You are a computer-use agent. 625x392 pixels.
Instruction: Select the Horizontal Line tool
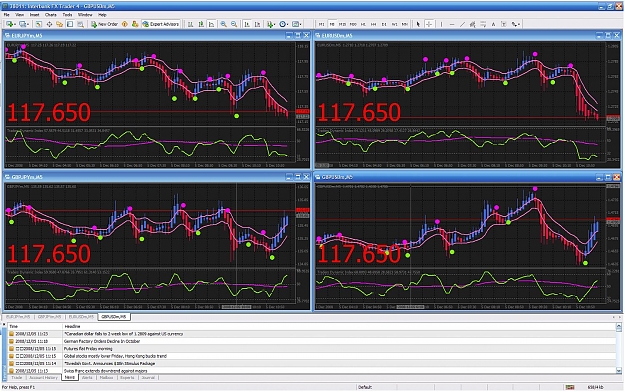(x=452, y=24)
